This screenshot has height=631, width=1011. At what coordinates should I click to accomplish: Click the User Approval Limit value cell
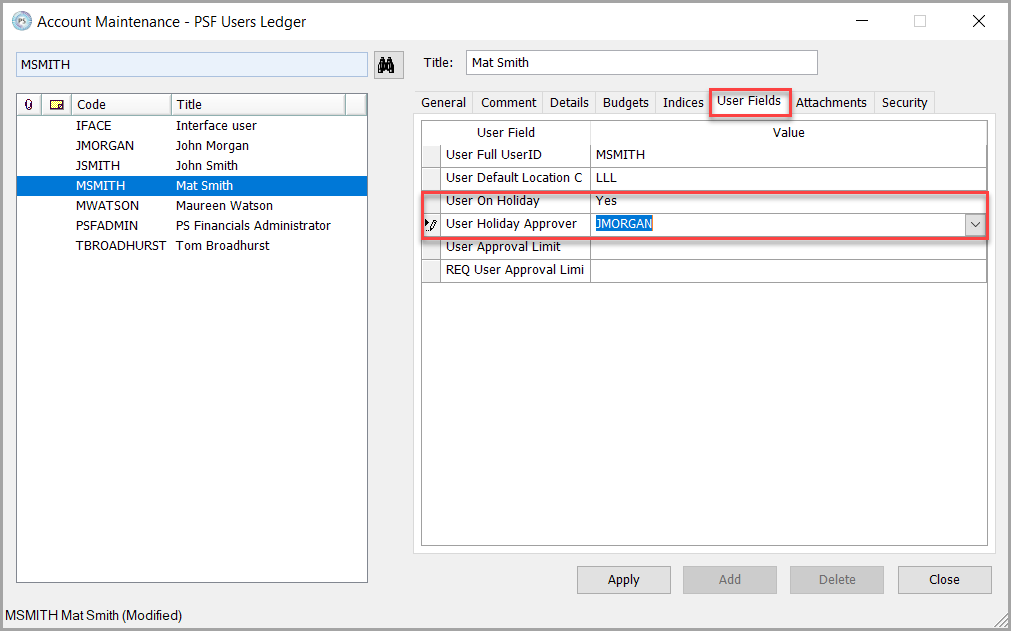coord(787,247)
